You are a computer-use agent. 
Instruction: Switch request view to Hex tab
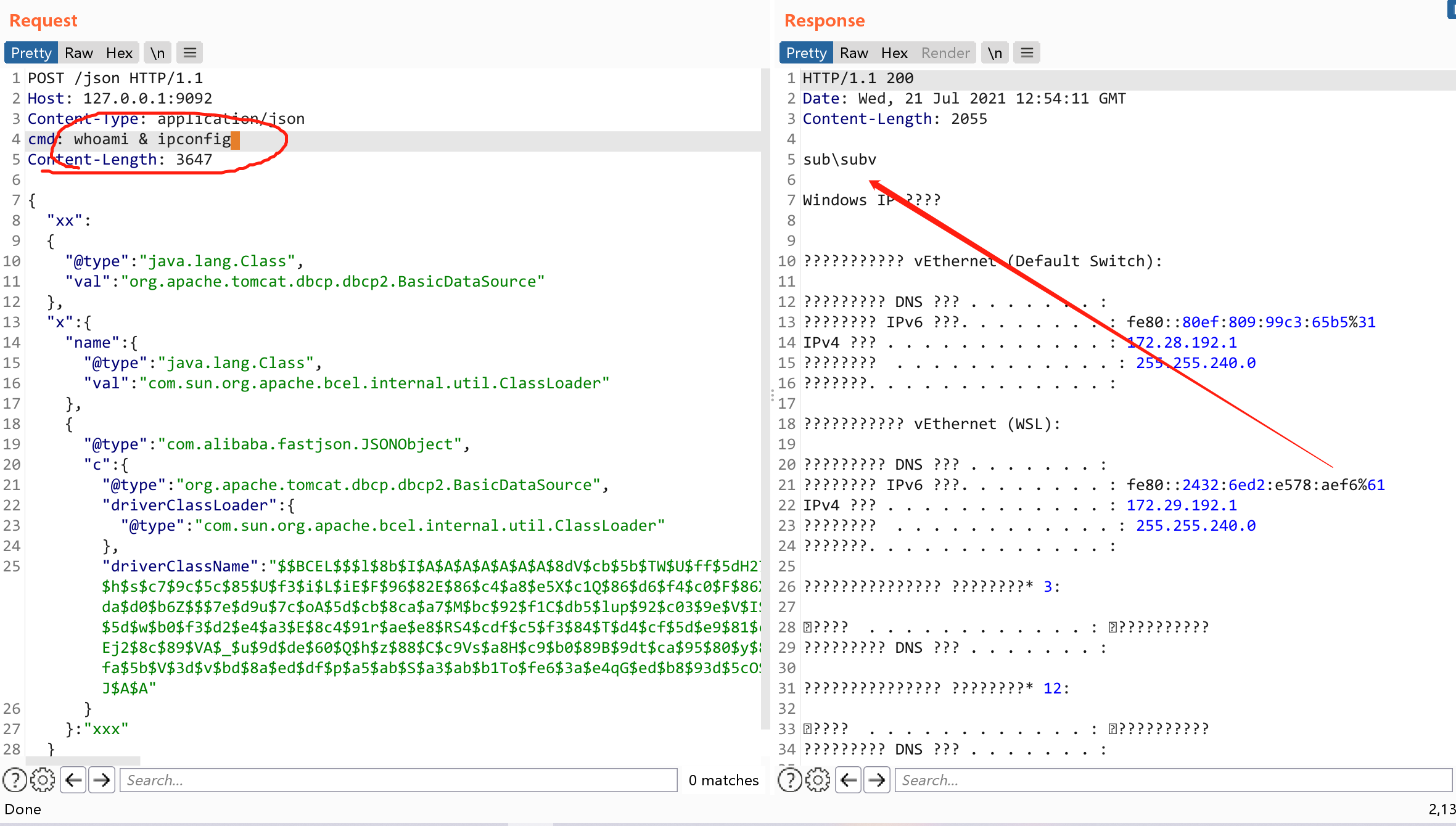point(119,53)
